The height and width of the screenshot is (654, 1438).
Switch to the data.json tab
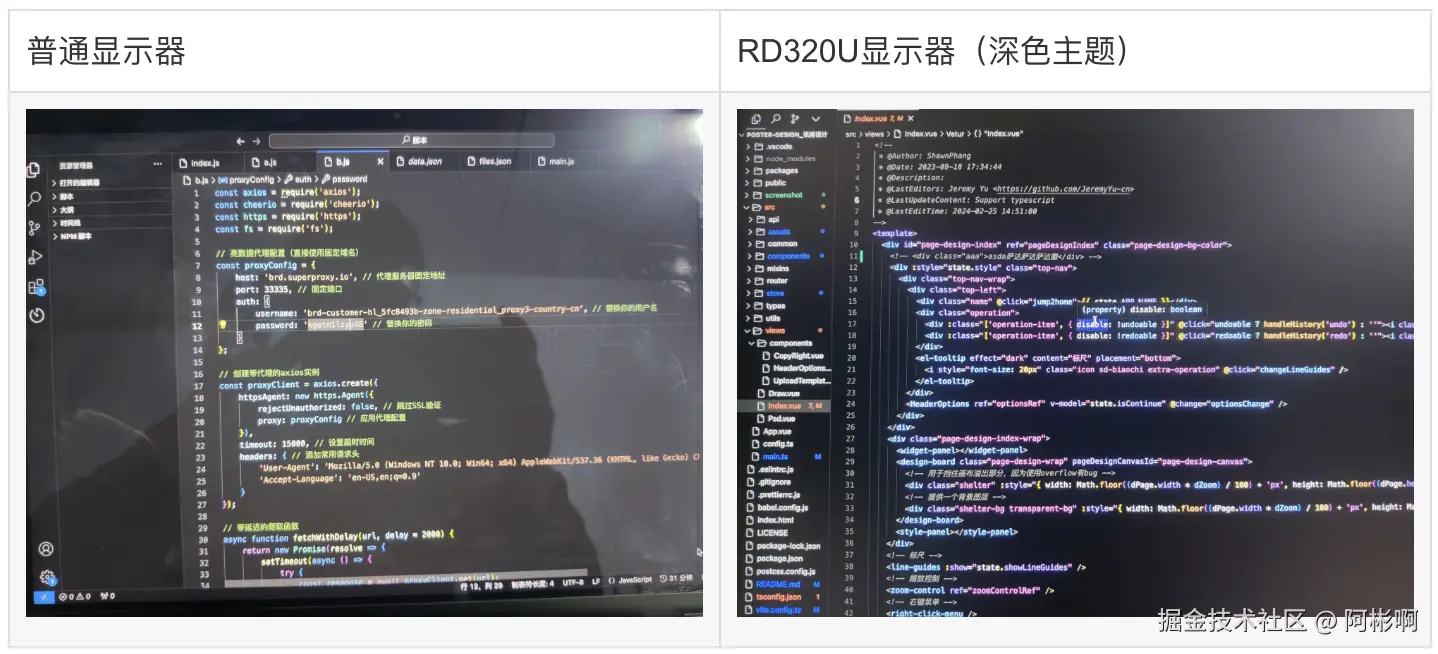tap(424, 161)
